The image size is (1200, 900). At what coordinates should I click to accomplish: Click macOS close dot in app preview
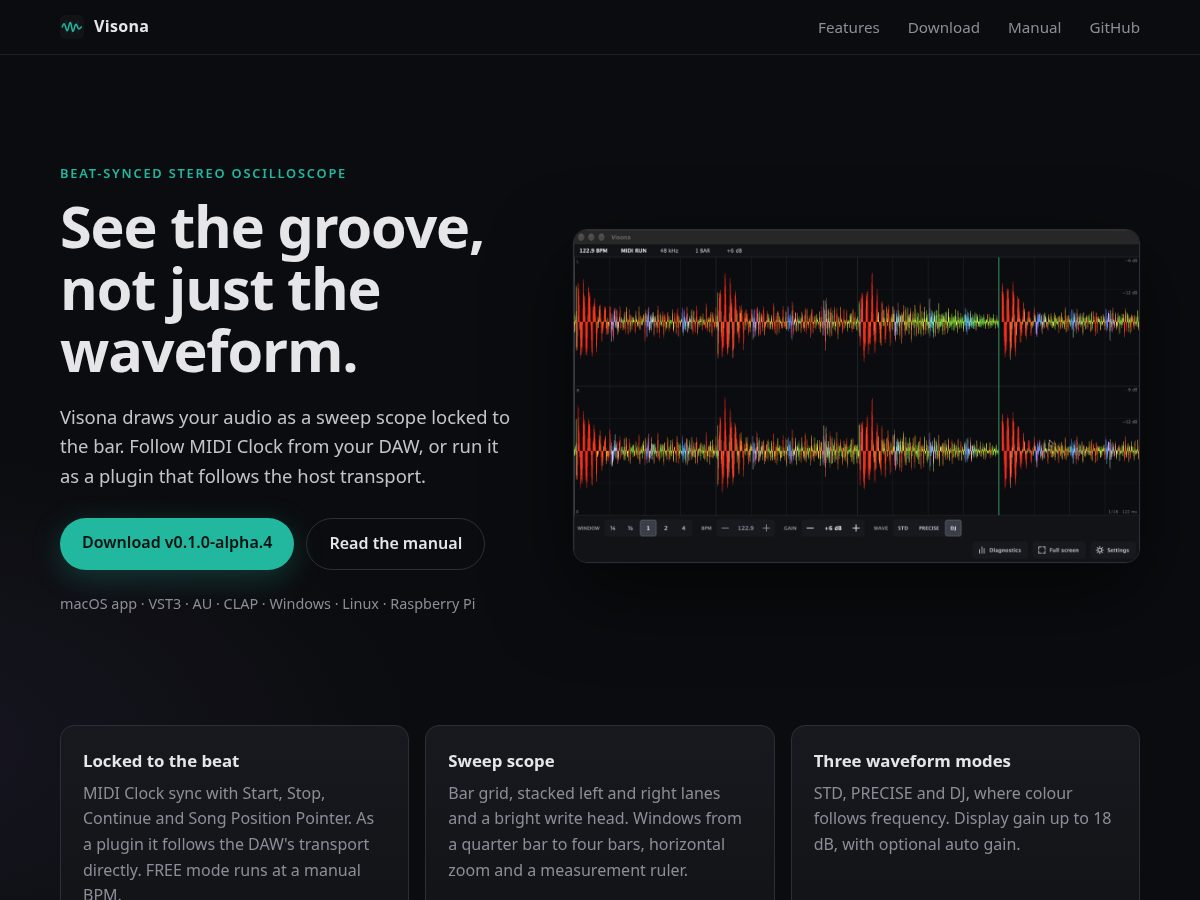[x=581, y=237]
